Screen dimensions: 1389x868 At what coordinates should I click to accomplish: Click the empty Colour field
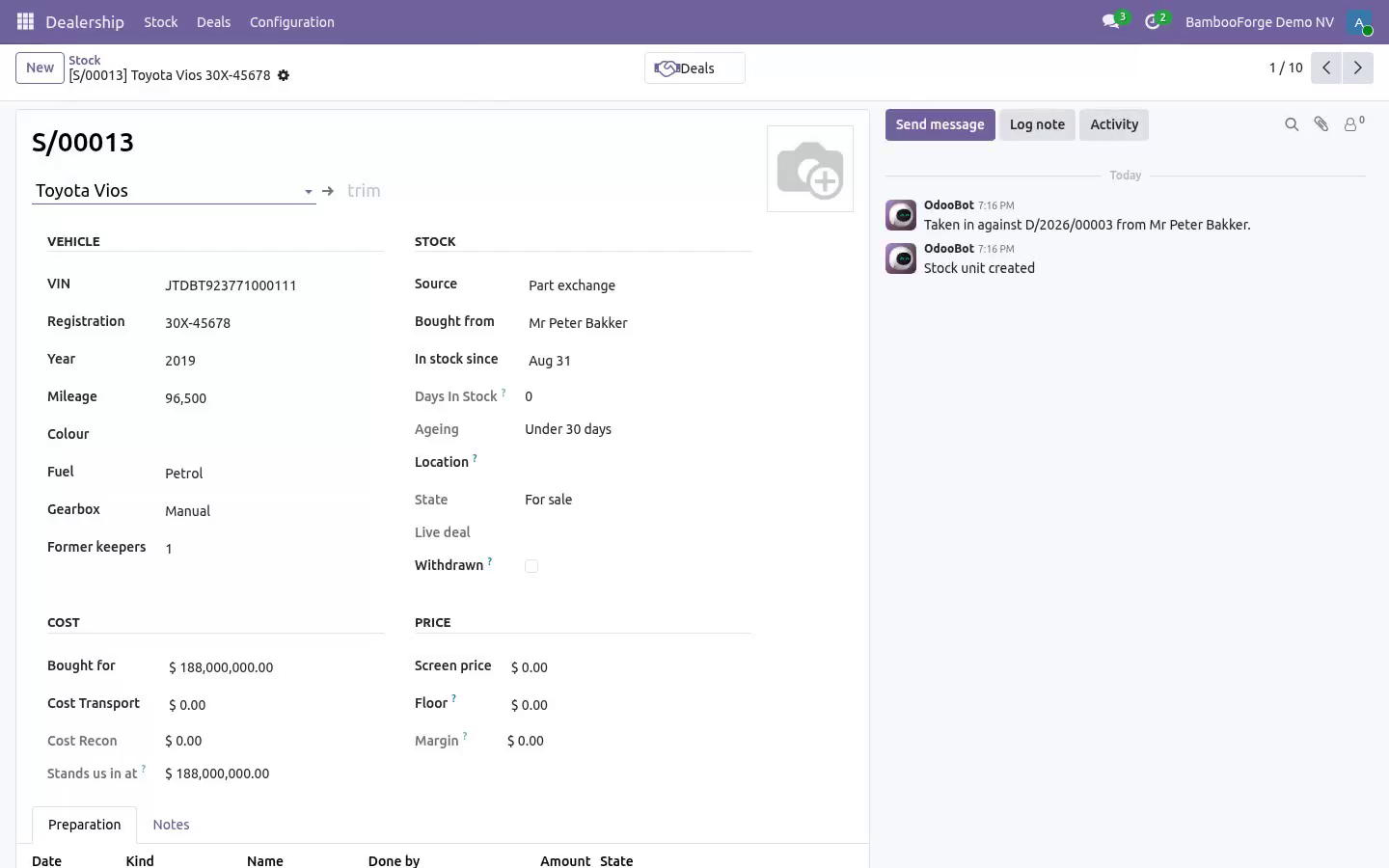(x=274, y=435)
